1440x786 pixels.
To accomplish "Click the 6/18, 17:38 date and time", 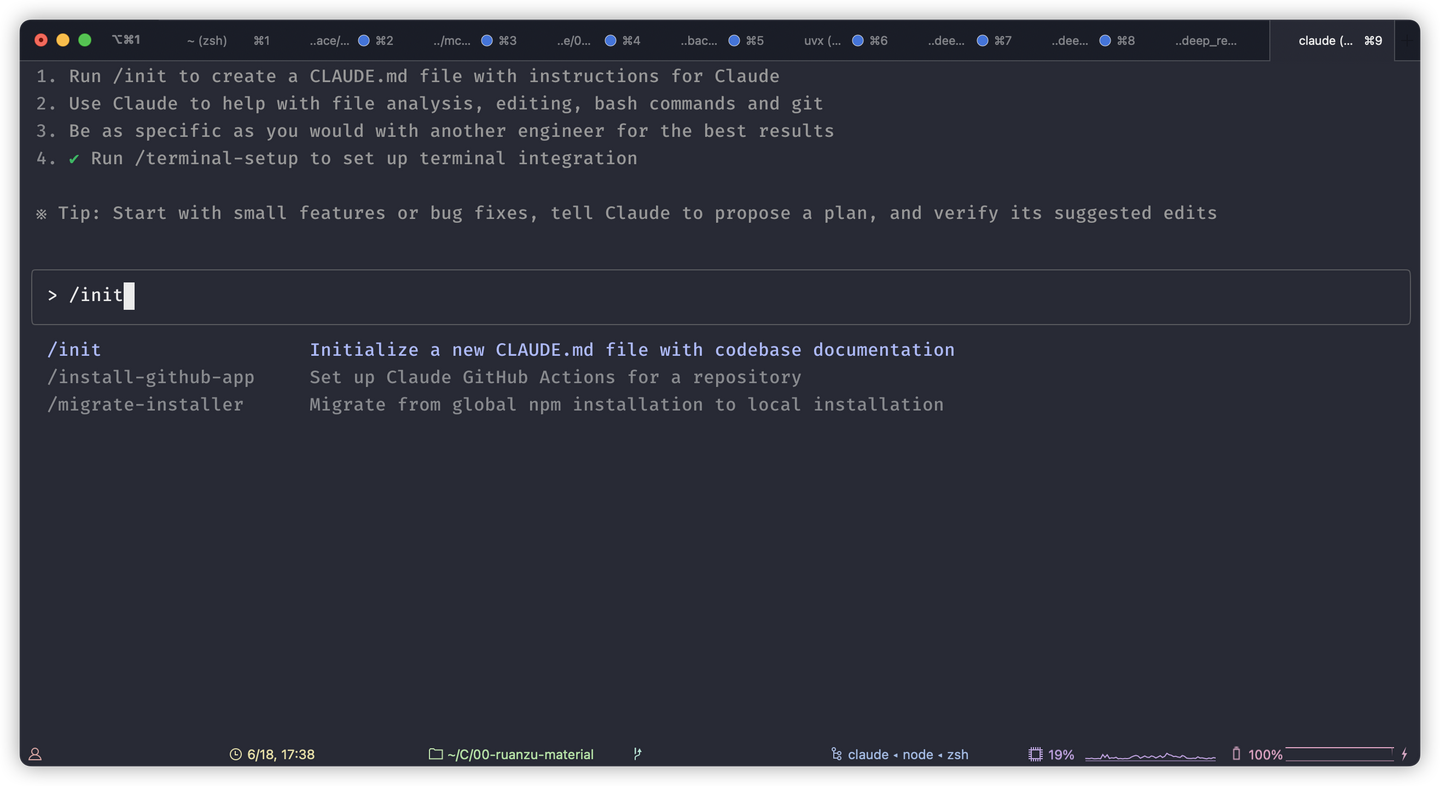I will pyautogui.click(x=281, y=755).
